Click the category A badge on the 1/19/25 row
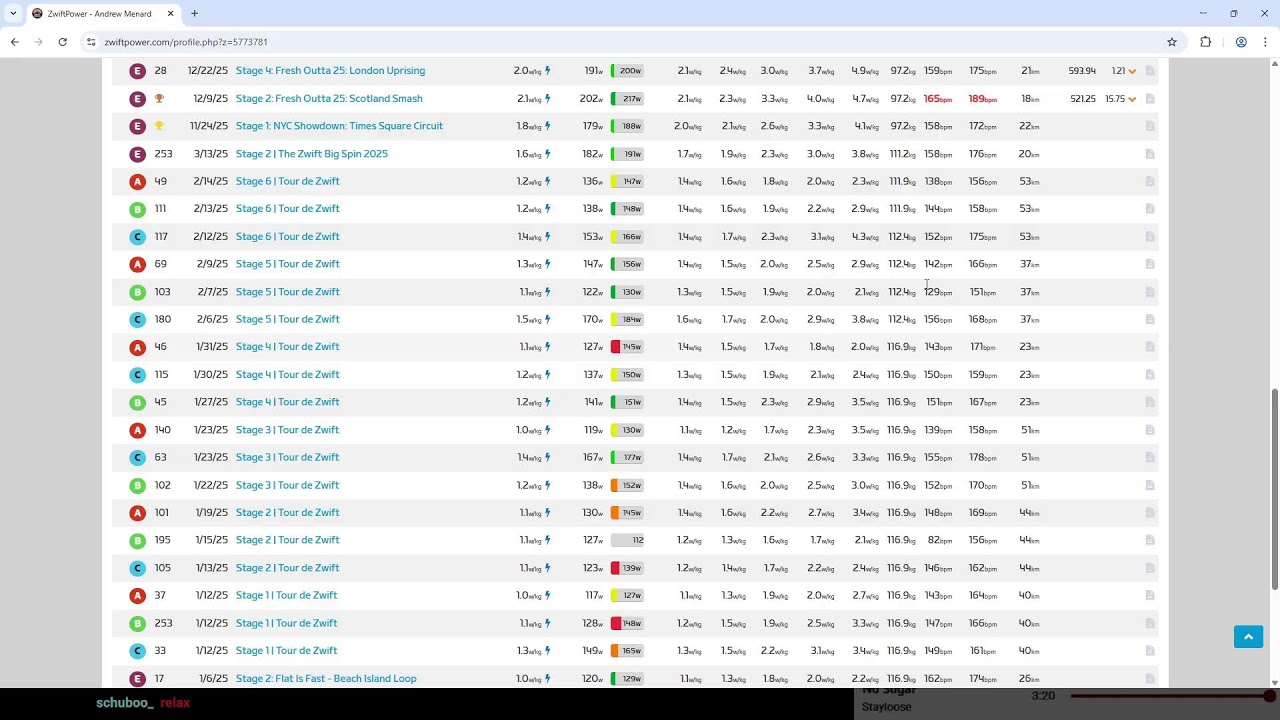 coord(138,513)
